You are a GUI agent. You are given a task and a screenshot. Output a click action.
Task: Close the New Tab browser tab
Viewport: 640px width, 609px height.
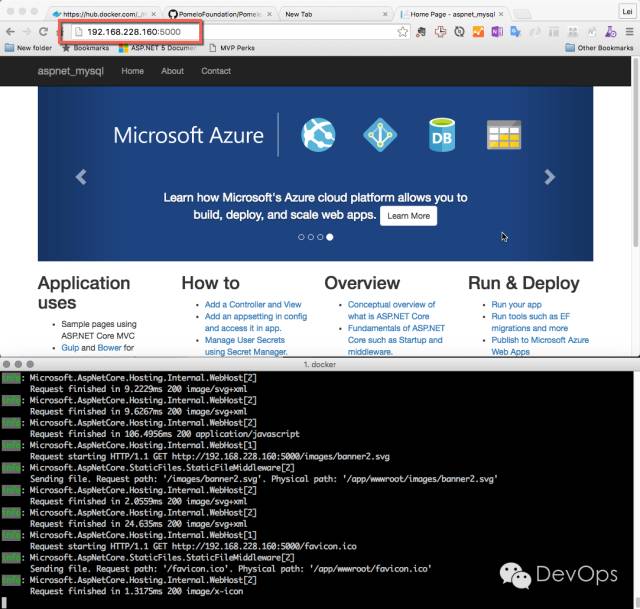(385, 14)
